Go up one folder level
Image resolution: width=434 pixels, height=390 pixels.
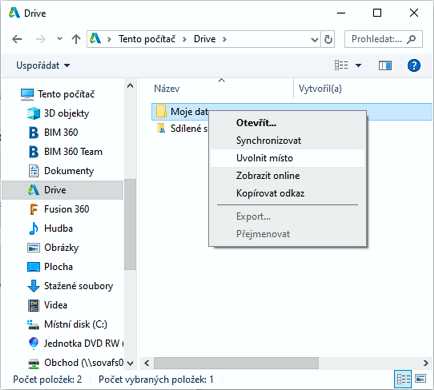76,39
